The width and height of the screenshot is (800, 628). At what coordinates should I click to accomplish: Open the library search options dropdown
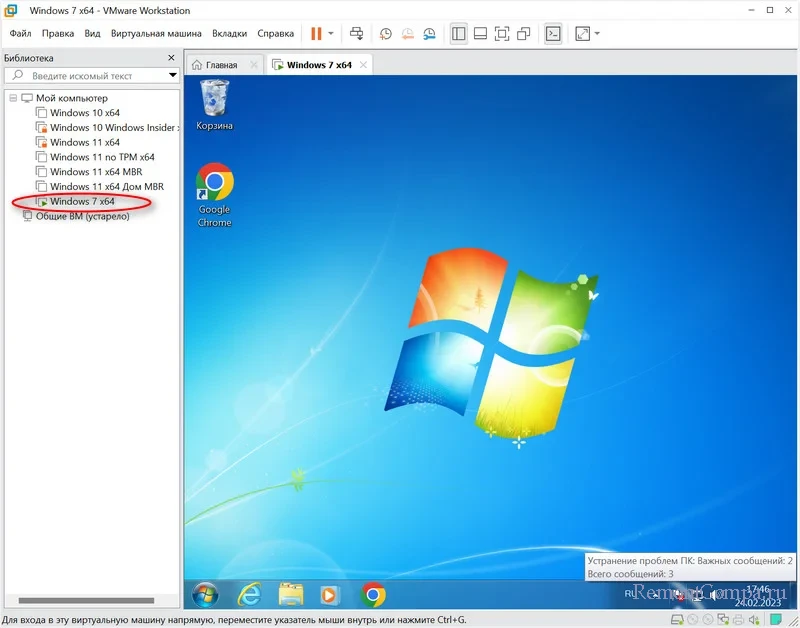click(173, 76)
